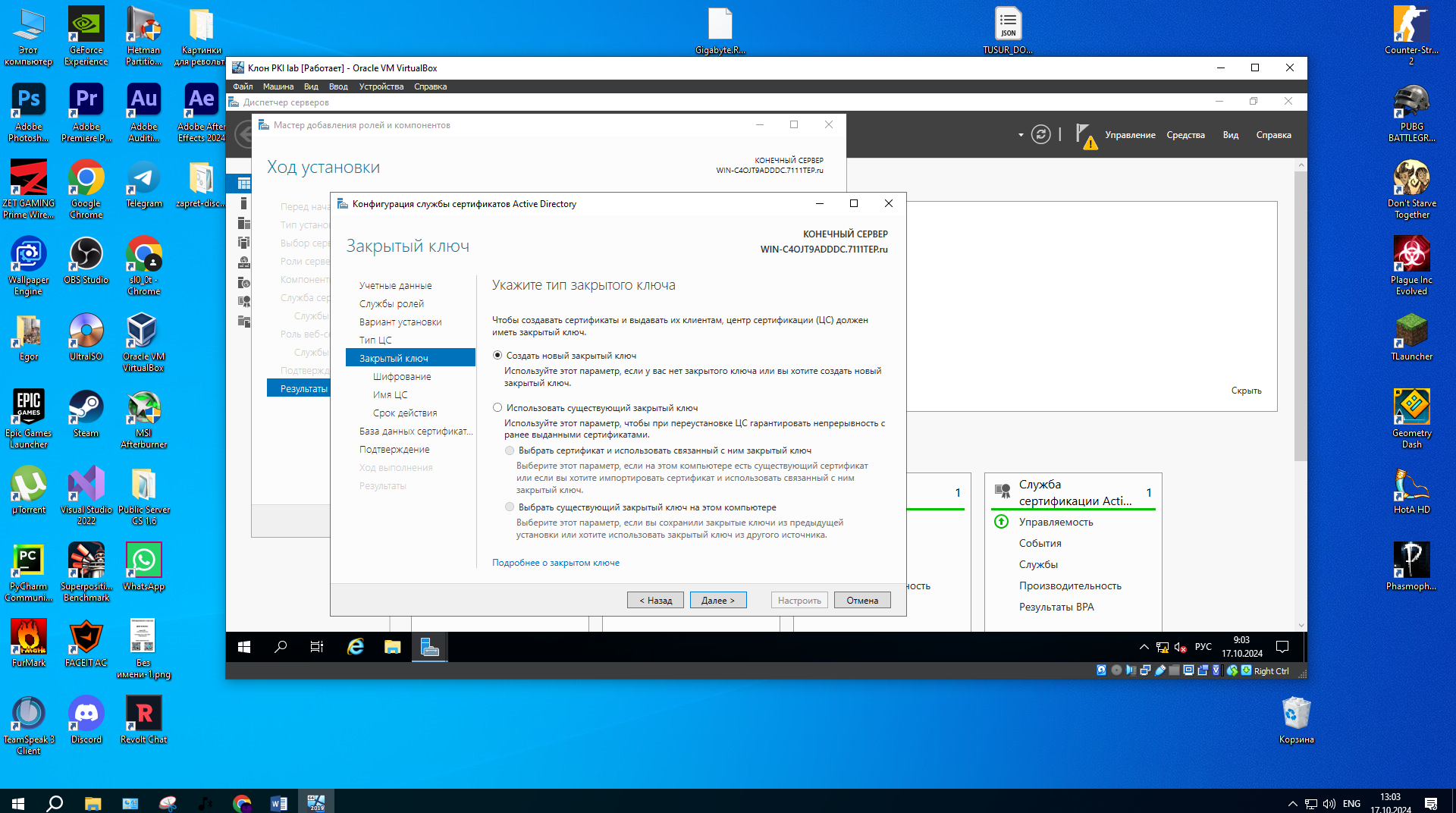Click IIS role sidebar icon
1456x813 pixels.
pos(243,282)
